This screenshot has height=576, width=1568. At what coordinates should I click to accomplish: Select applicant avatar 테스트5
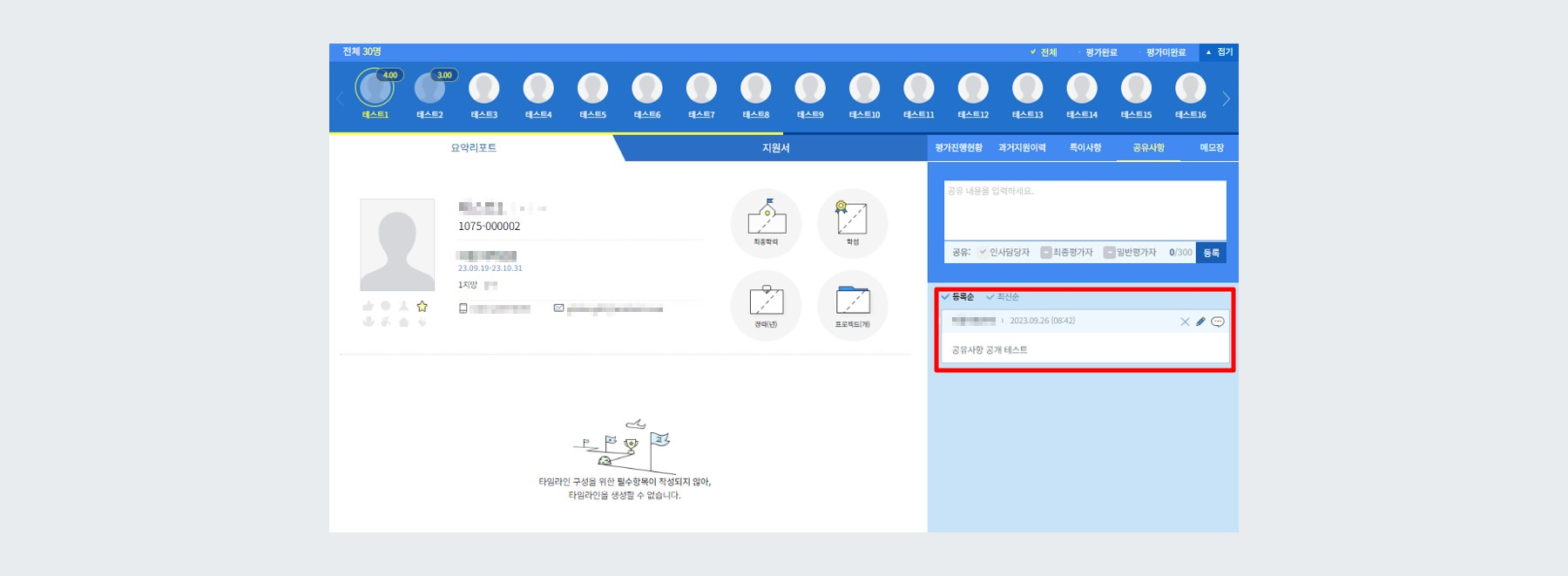pyautogui.click(x=592, y=88)
